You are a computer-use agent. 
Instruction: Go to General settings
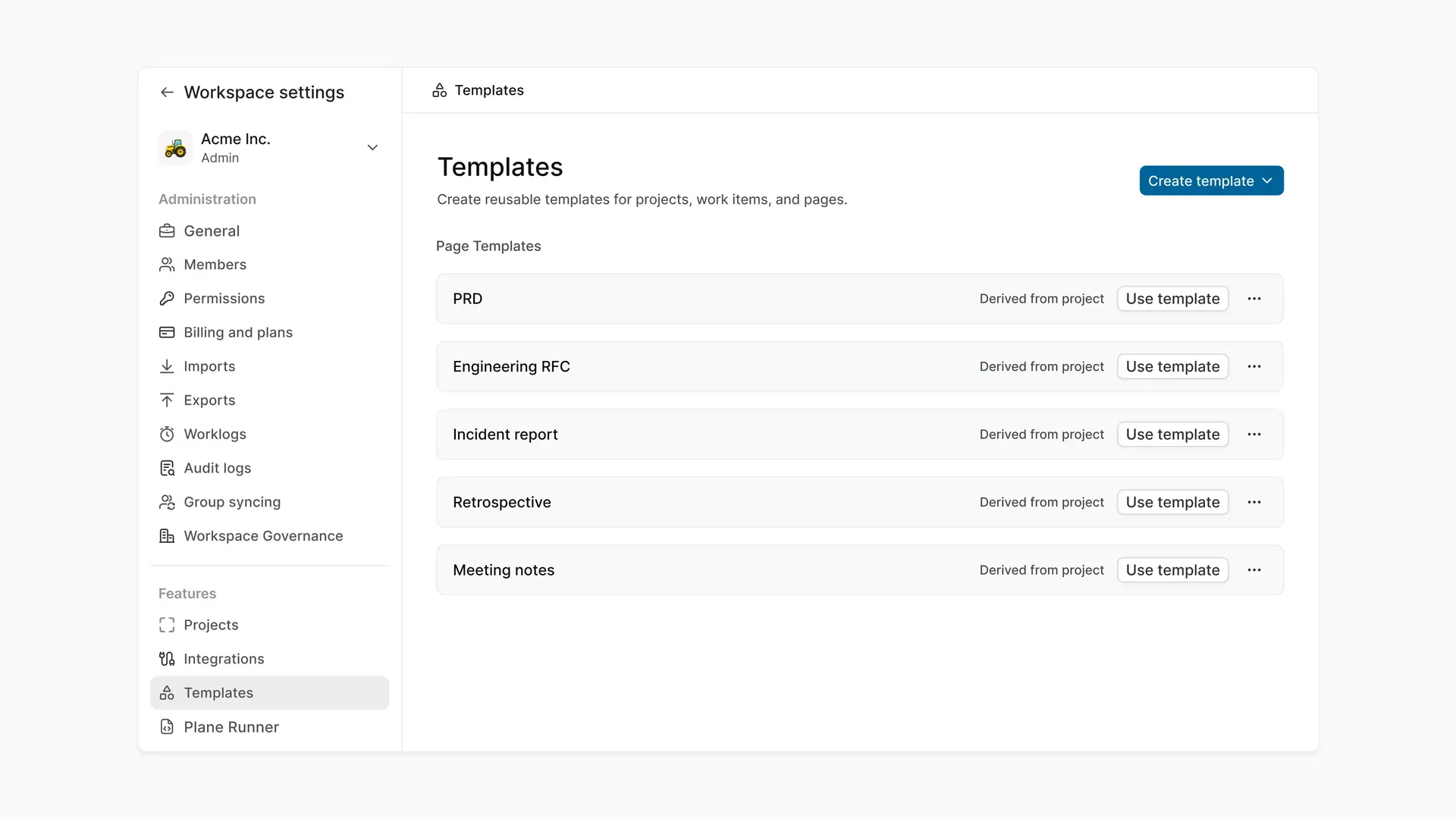(x=269, y=231)
